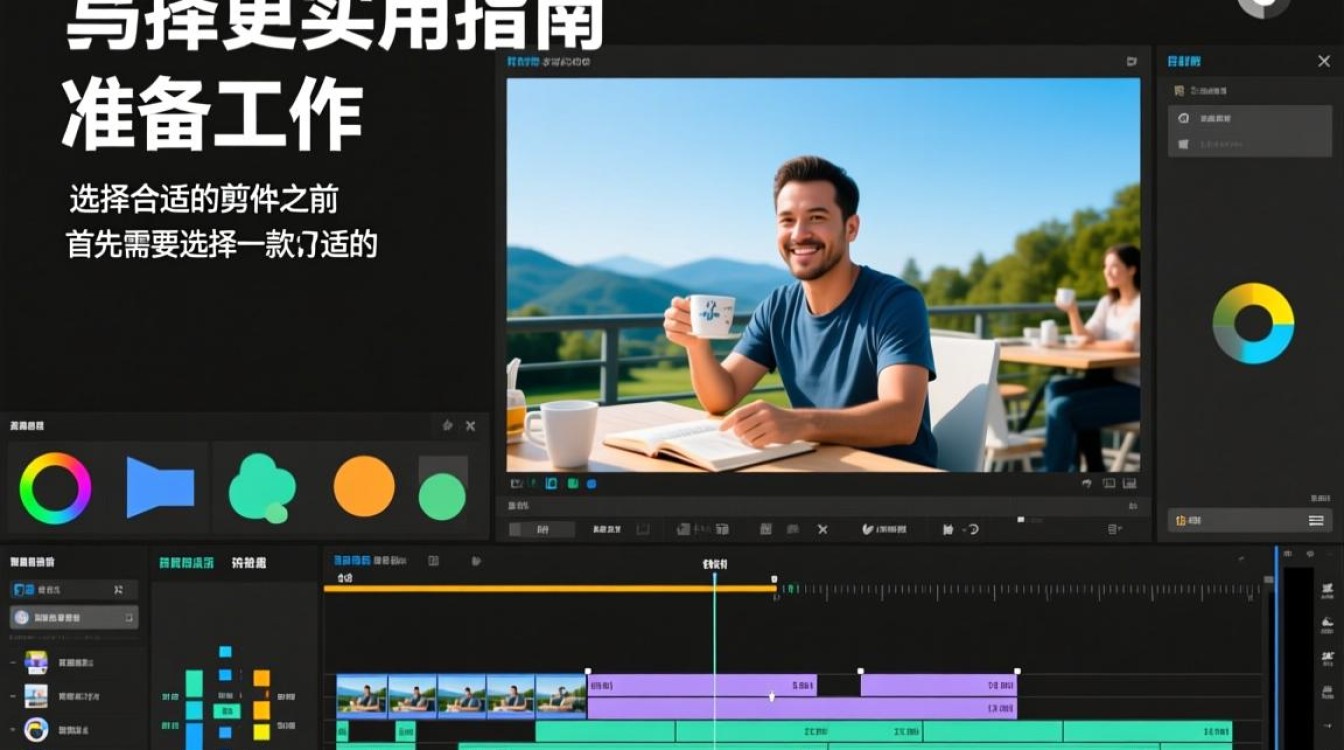This screenshot has height=750, width=1344.
Task: Click the play-arrow icon in timeline header
Action: point(477,561)
